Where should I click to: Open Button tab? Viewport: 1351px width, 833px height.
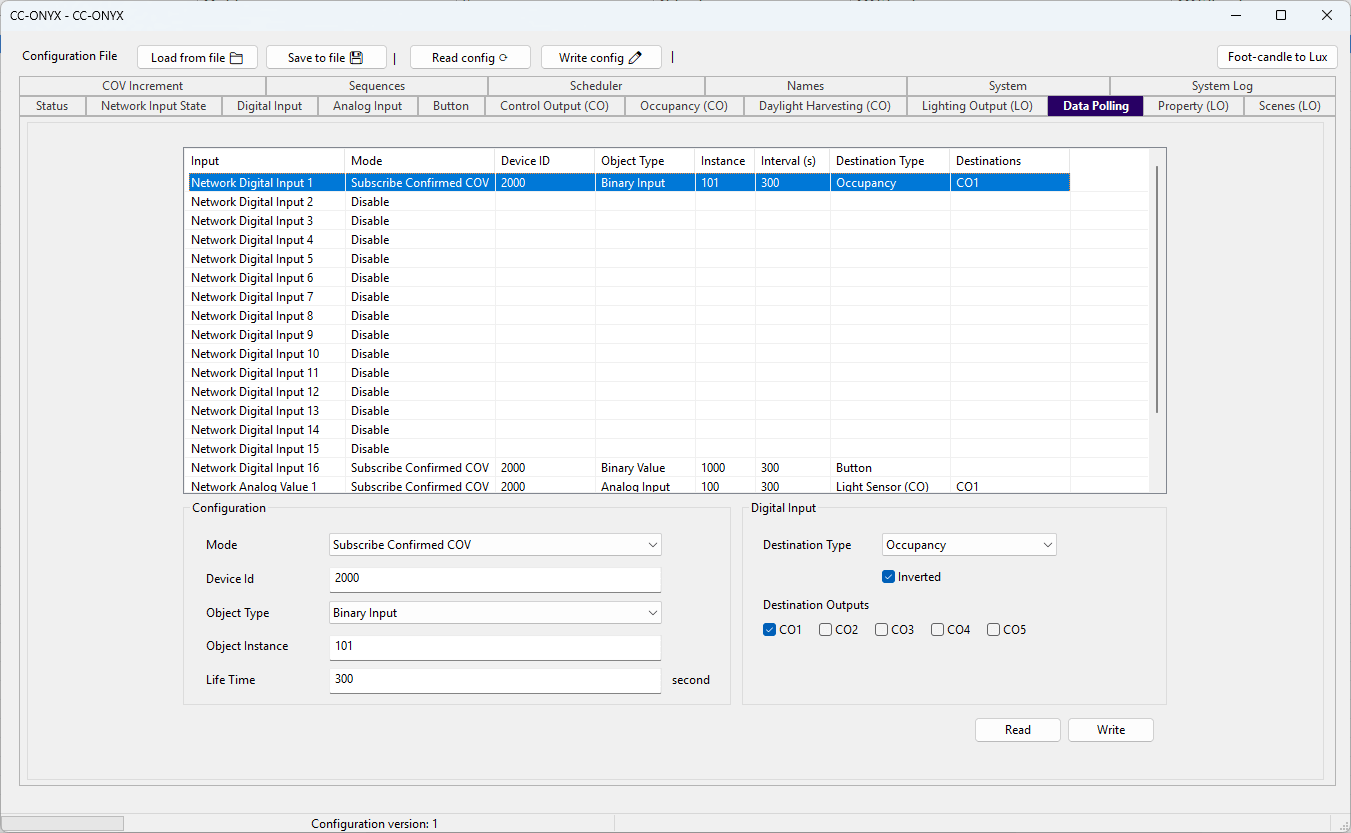[451, 106]
